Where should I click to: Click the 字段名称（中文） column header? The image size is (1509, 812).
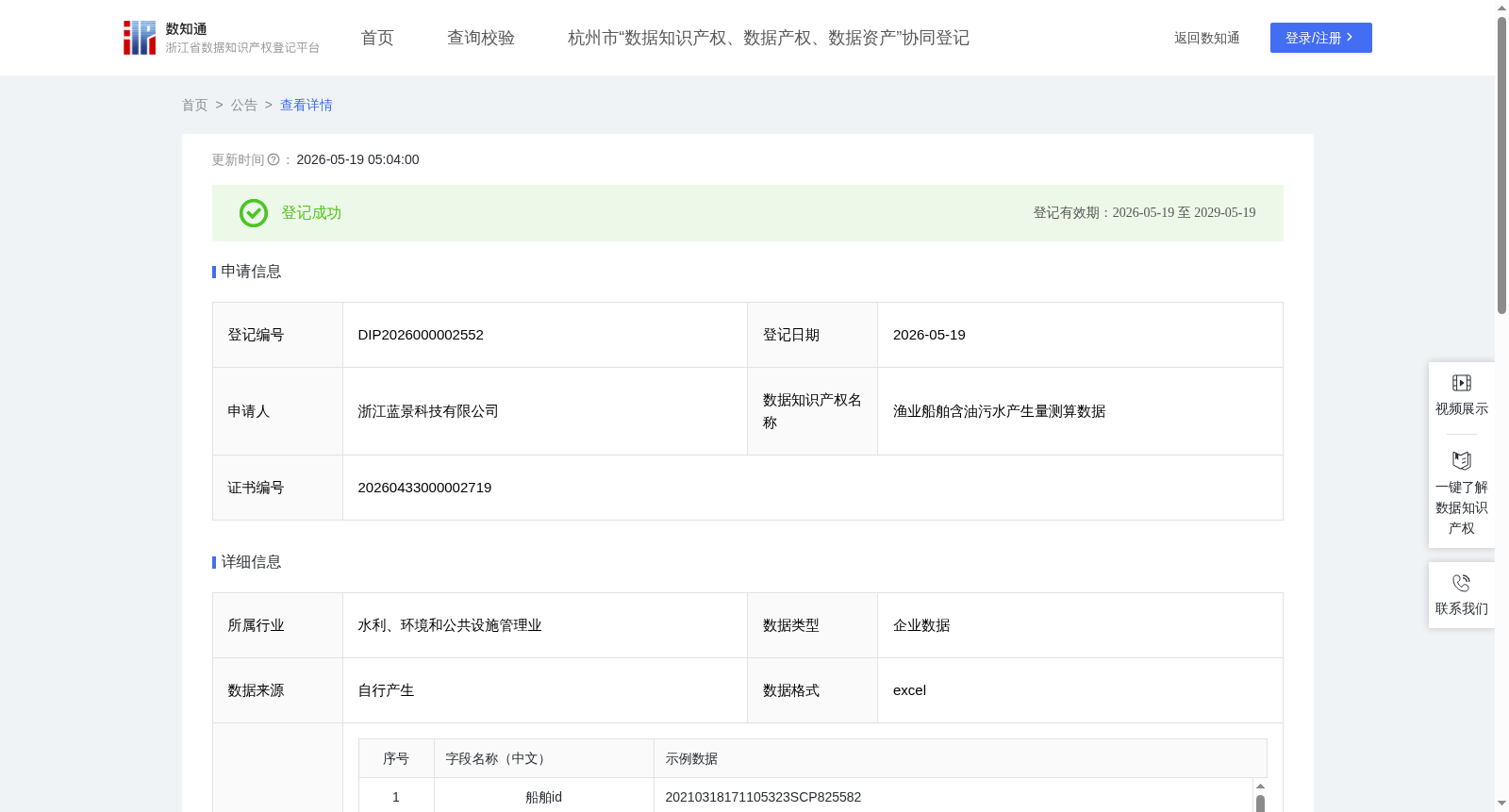(544, 758)
